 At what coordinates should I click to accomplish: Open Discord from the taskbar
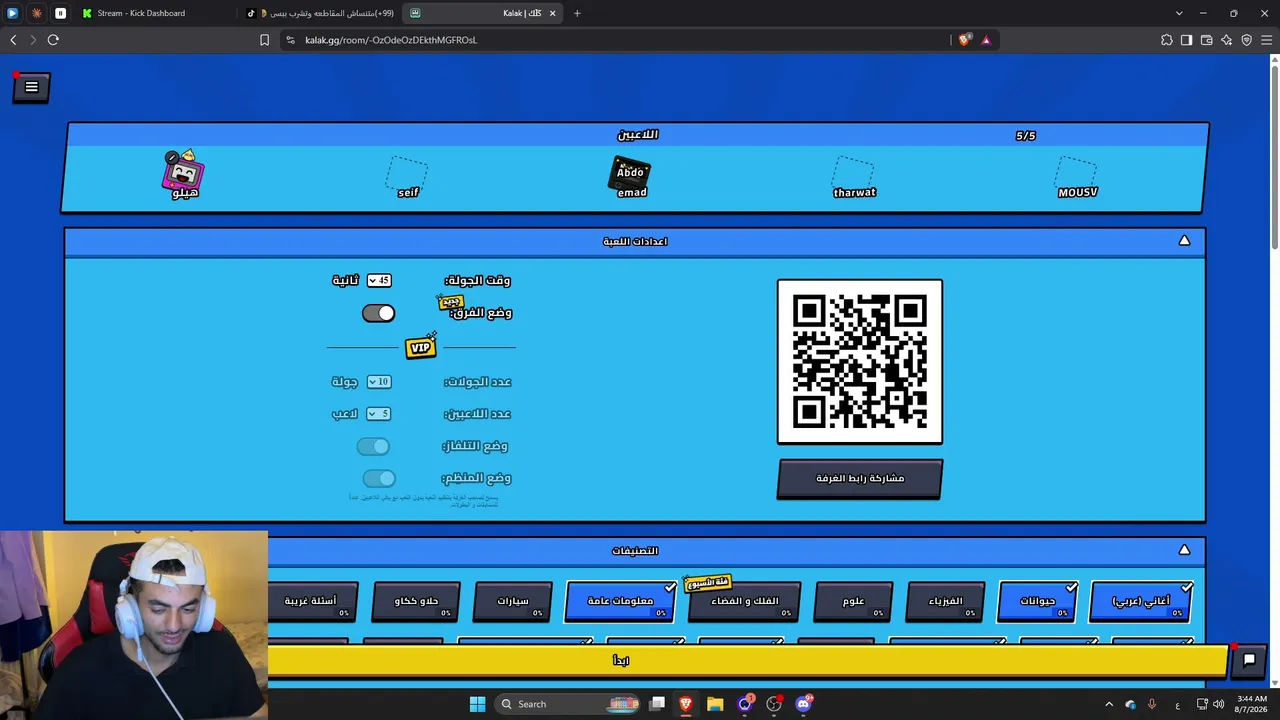click(803, 704)
